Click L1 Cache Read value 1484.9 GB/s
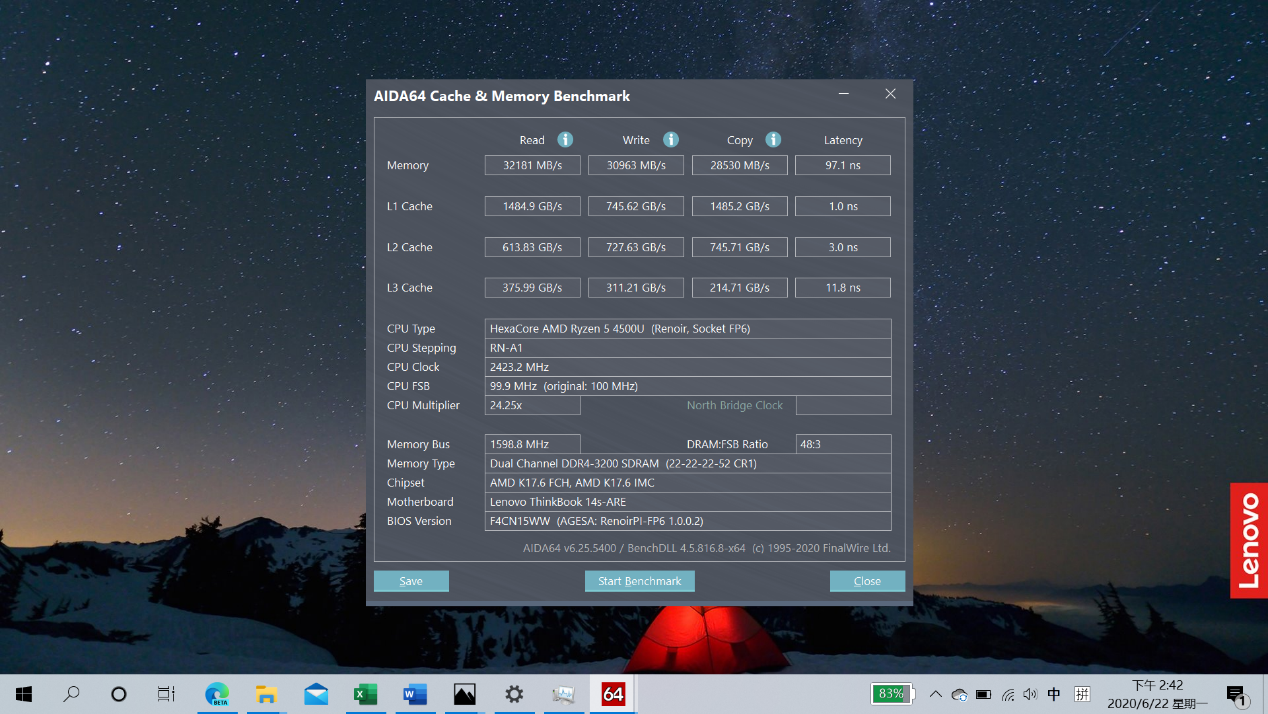1268x714 pixels. 533,206
